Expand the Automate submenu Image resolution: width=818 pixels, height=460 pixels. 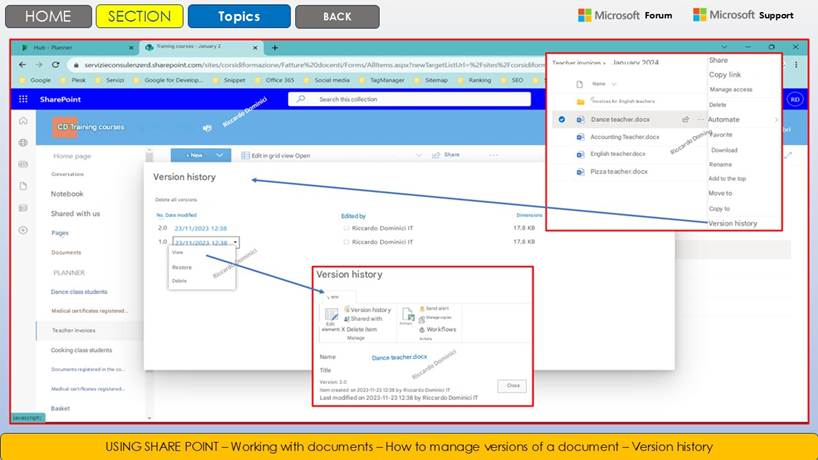coord(776,119)
